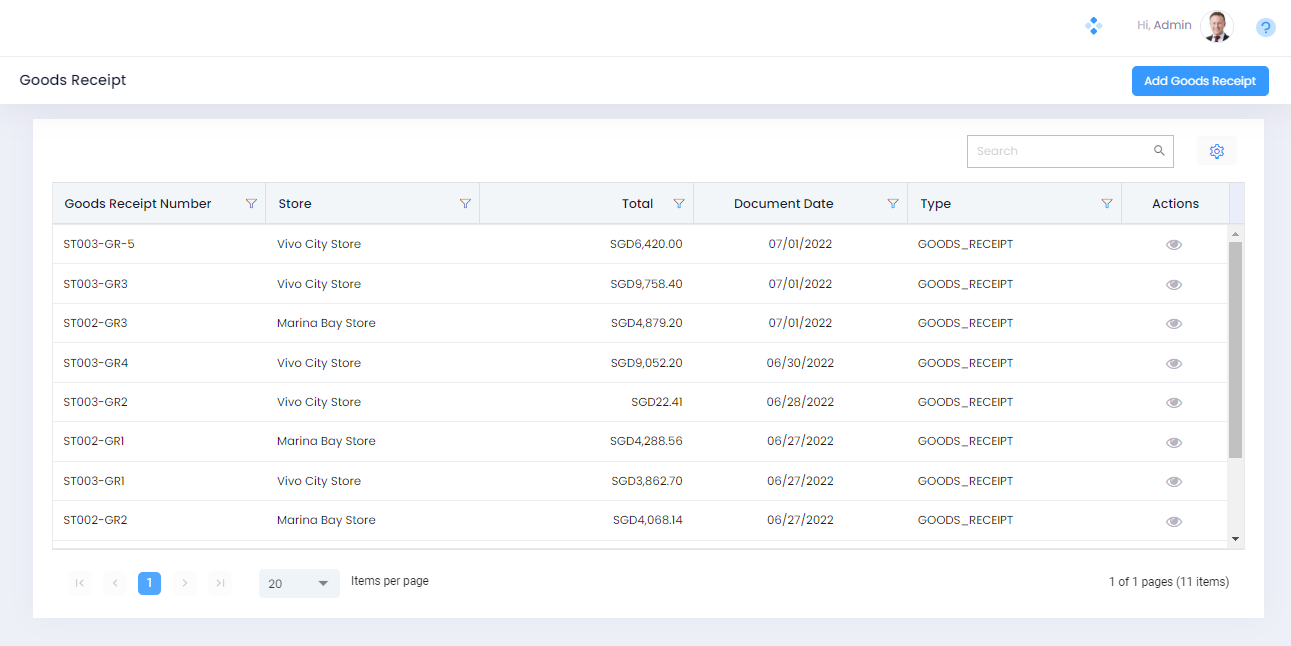The height and width of the screenshot is (646, 1291).
Task: Expand the items per page dropdown
Action: pos(299,583)
